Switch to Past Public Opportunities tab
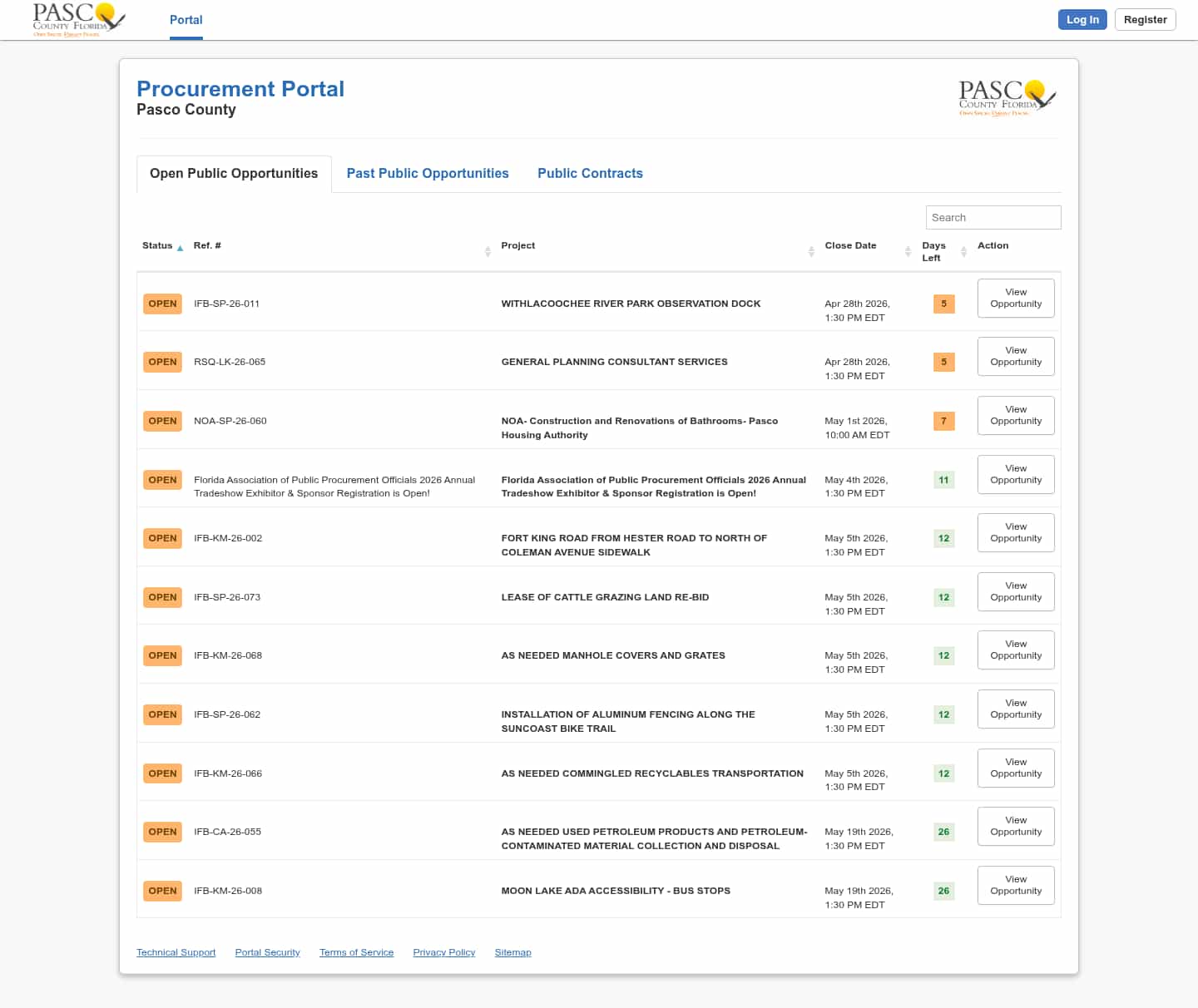This screenshot has height=1008, width=1198. (428, 173)
